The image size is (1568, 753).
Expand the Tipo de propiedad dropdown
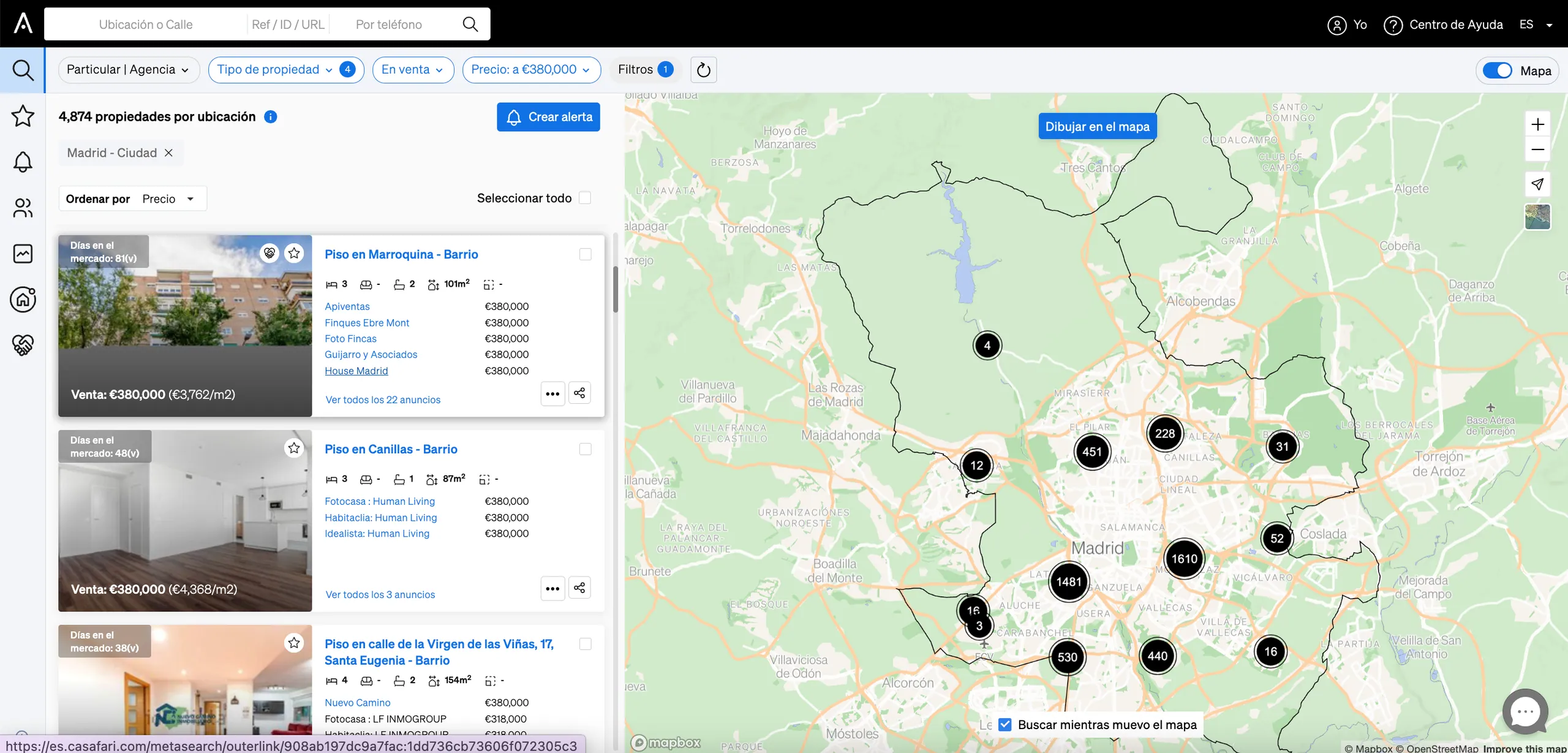tap(286, 70)
